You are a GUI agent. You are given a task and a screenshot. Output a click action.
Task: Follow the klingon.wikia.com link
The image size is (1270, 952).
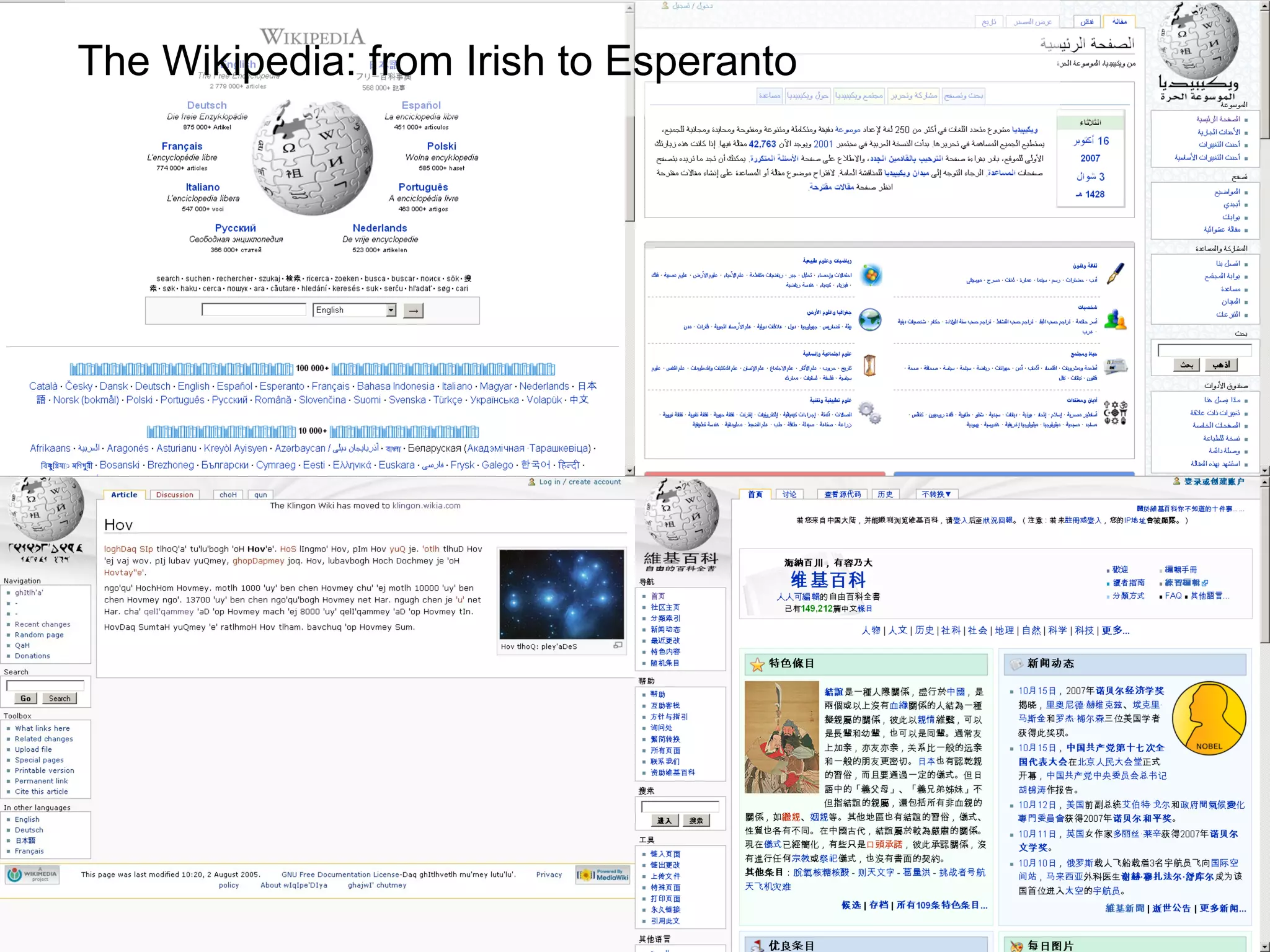427,506
